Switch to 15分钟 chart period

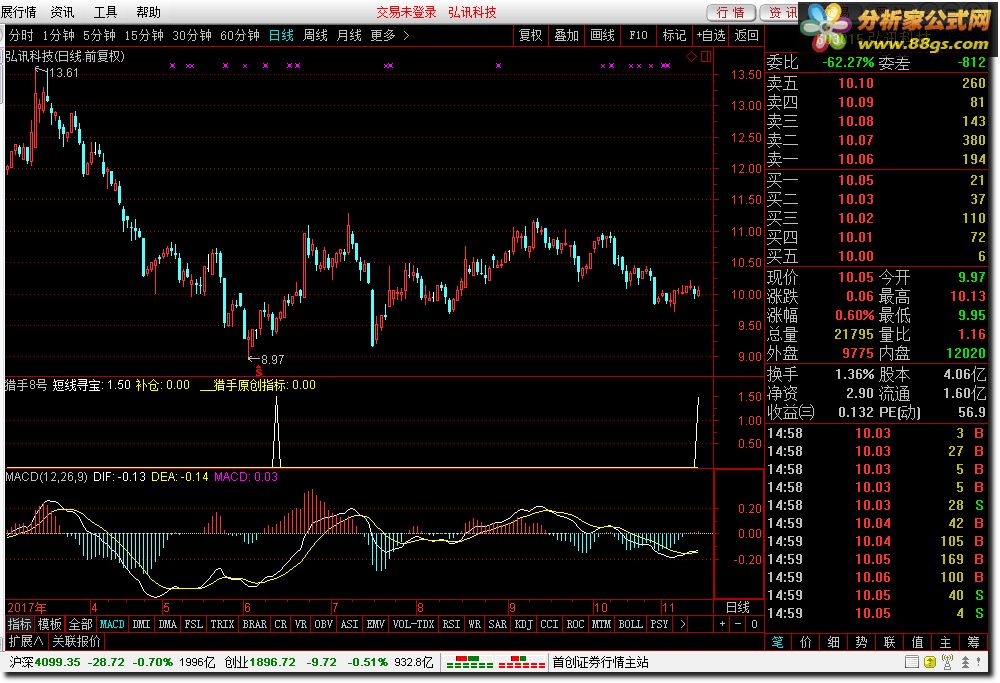coord(143,36)
